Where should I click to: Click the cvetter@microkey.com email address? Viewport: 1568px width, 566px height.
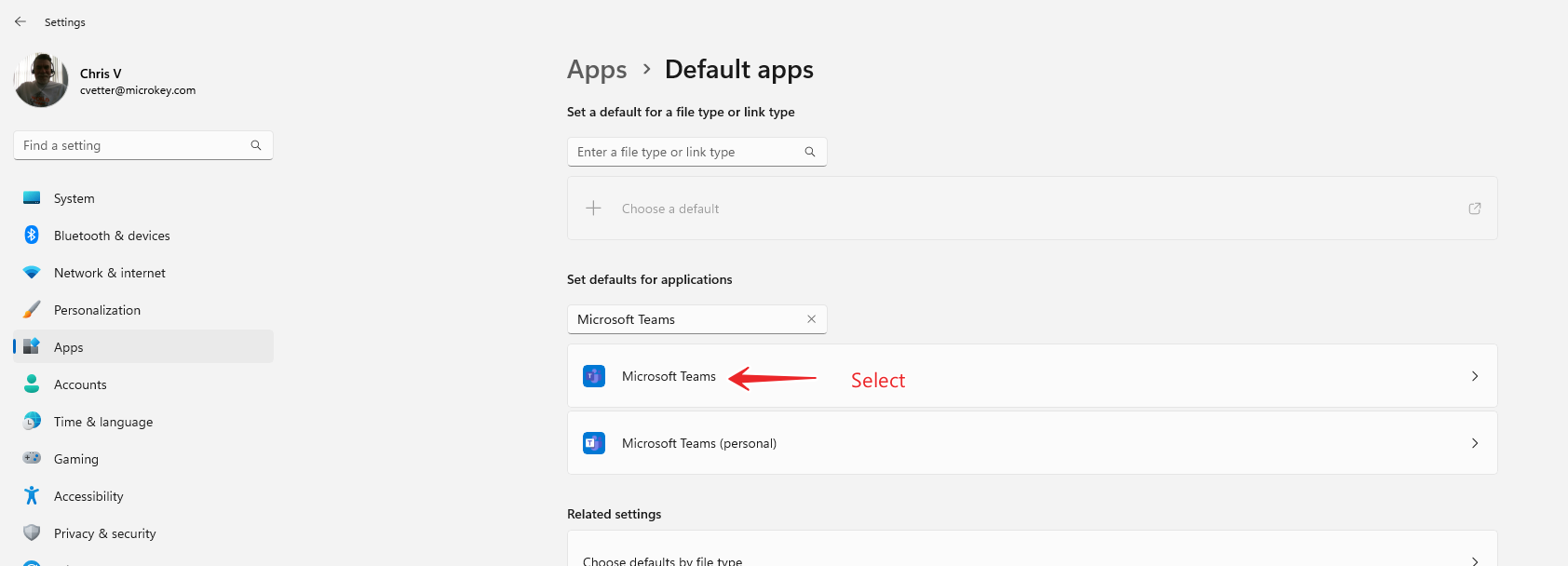click(x=138, y=90)
